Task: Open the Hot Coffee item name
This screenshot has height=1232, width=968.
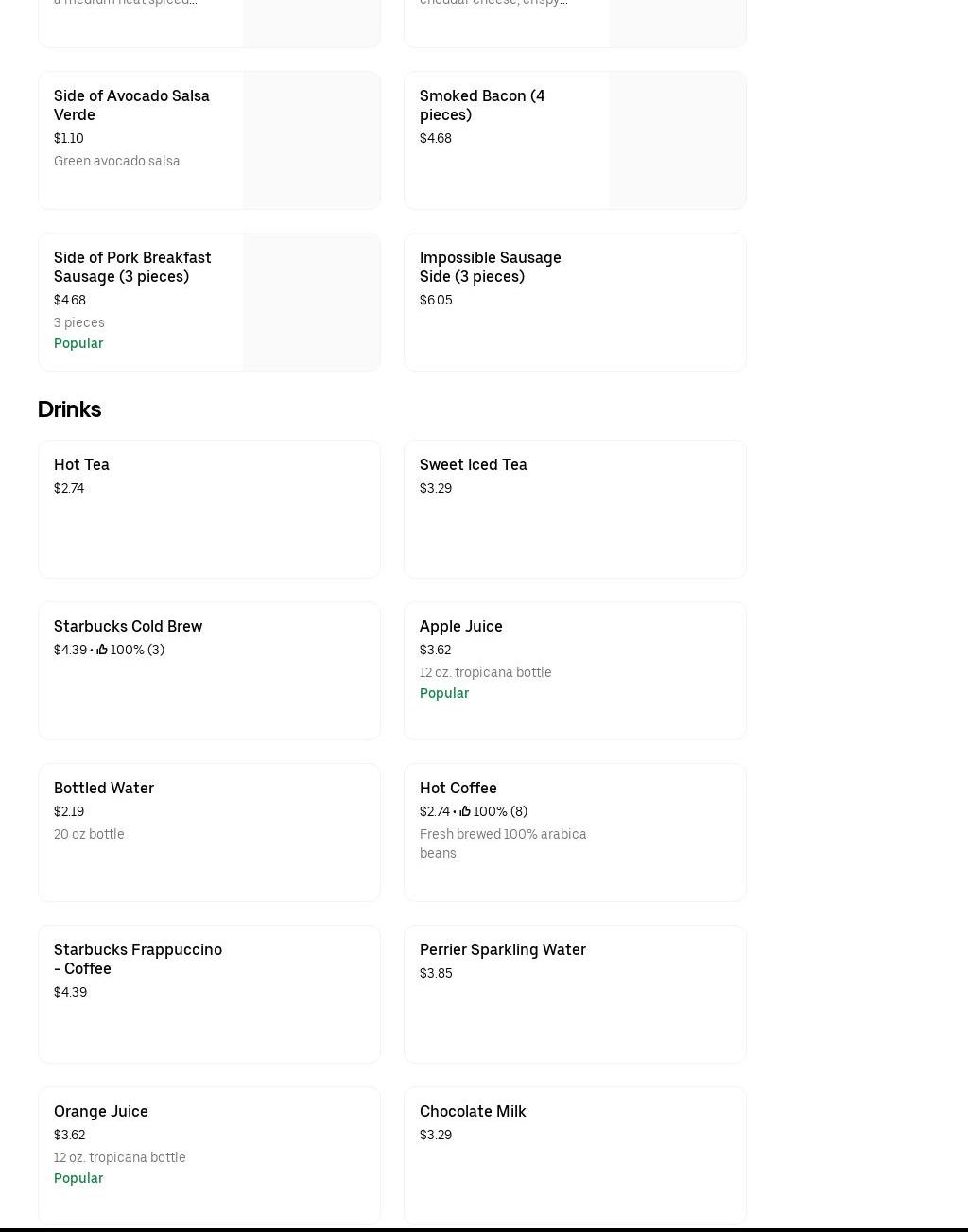Action: coord(458,788)
